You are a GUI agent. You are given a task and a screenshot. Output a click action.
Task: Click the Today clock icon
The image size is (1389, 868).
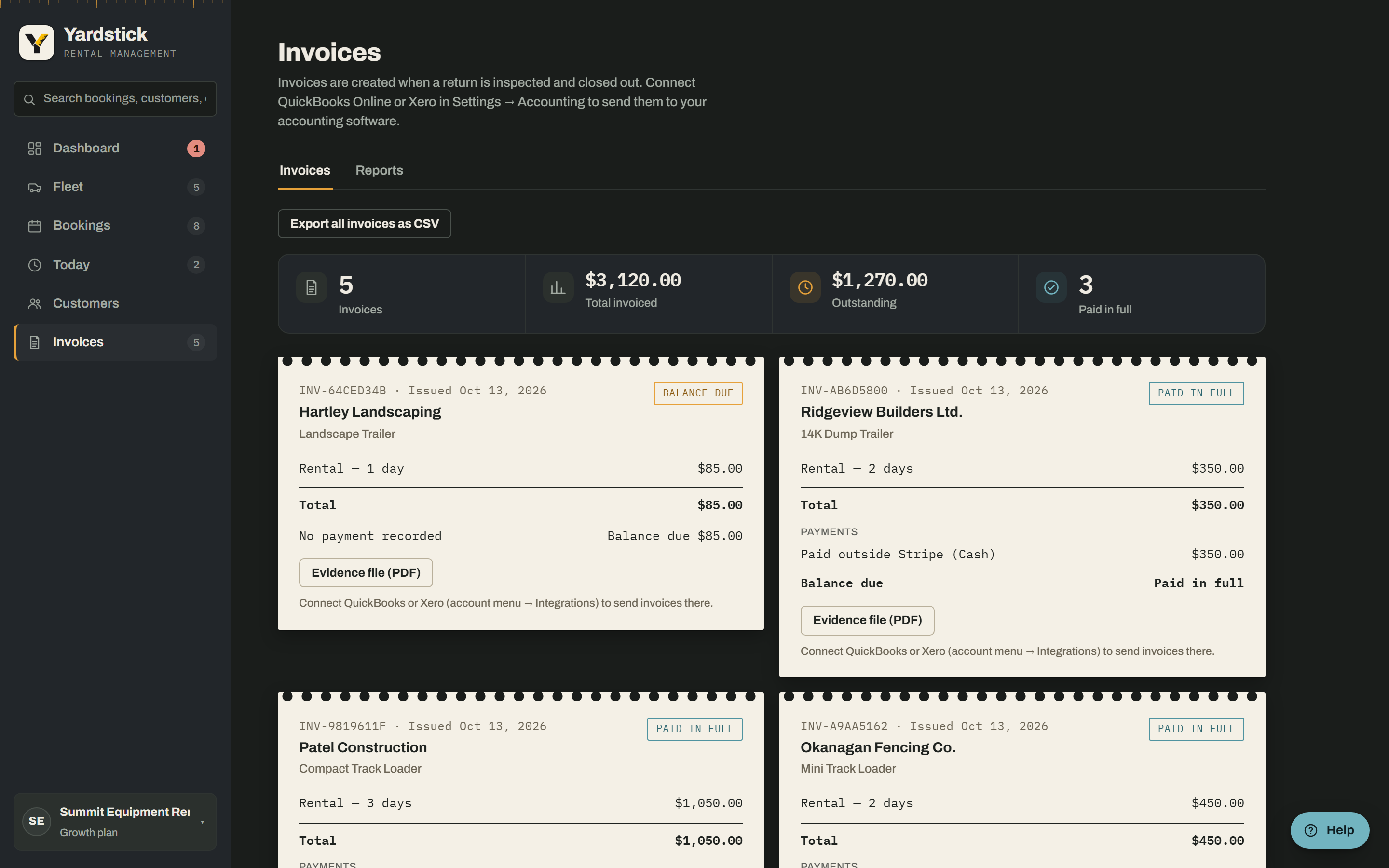tap(34, 265)
